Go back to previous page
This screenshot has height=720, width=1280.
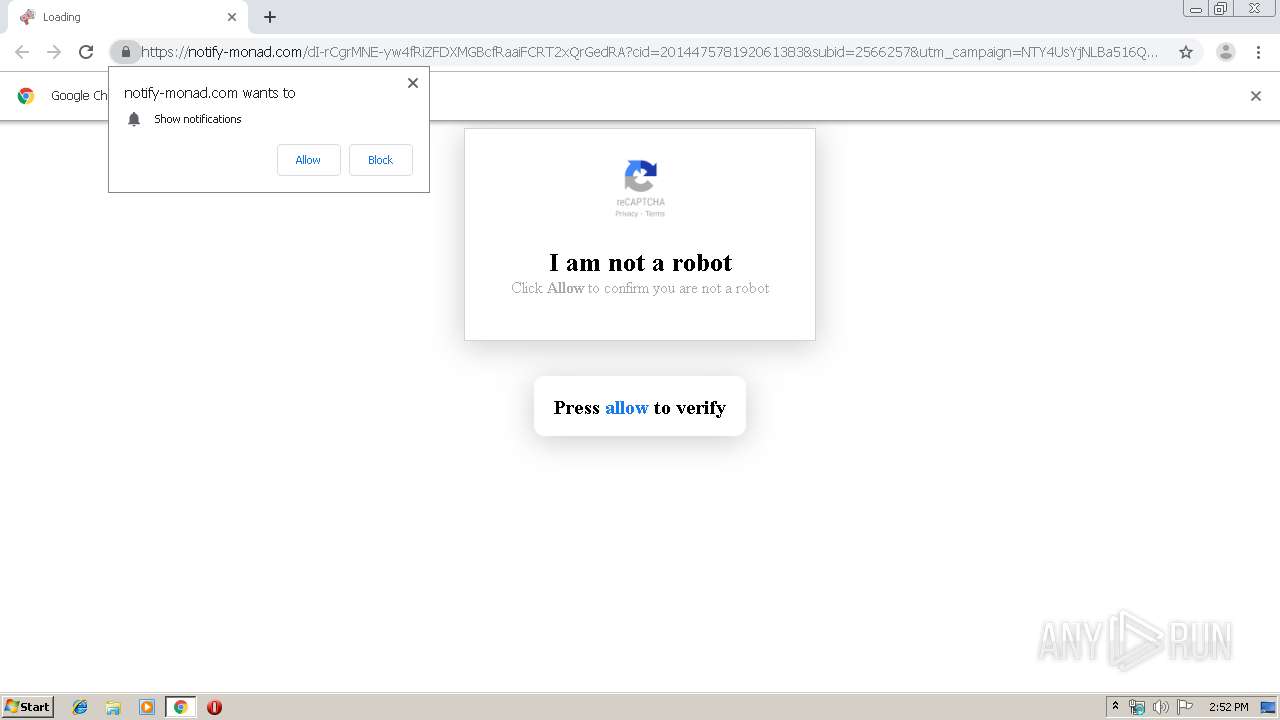pyautogui.click(x=22, y=52)
